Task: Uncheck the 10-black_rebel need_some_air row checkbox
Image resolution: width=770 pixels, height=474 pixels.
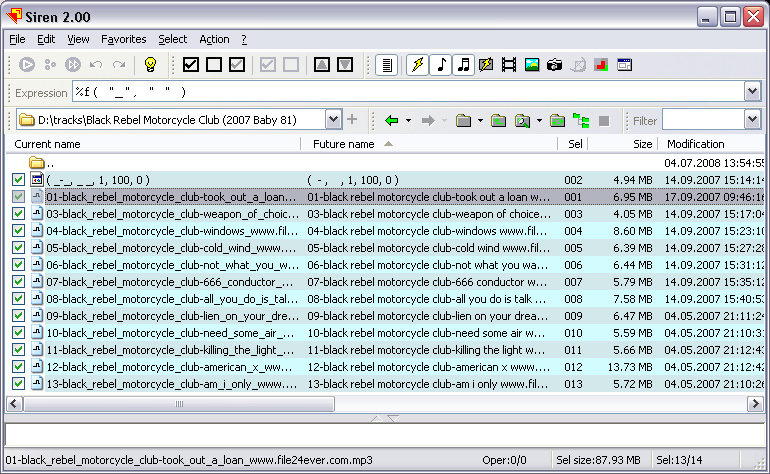Action: click(x=18, y=333)
